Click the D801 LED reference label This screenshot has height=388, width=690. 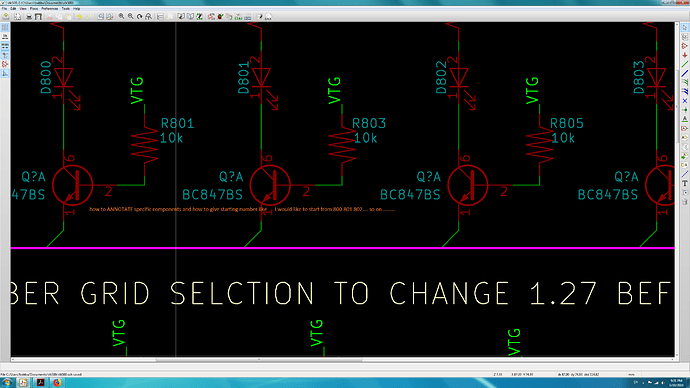(x=244, y=77)
